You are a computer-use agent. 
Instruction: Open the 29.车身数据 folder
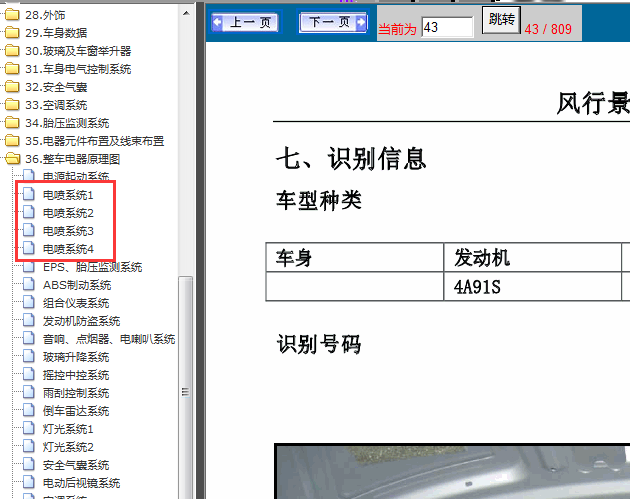pyautogui.click(x=56, y=33)
